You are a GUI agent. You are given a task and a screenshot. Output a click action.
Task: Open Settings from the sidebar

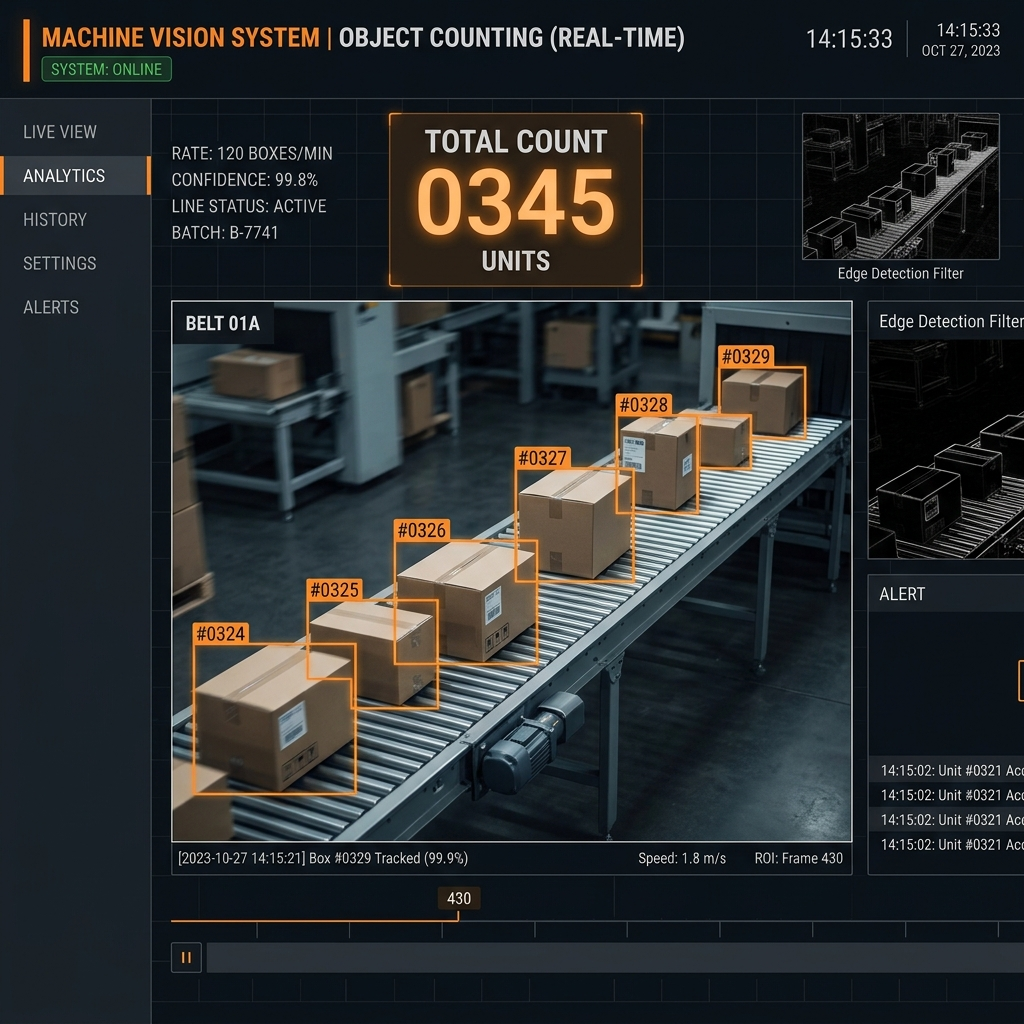pyautogui.click(x=59, y=263)
